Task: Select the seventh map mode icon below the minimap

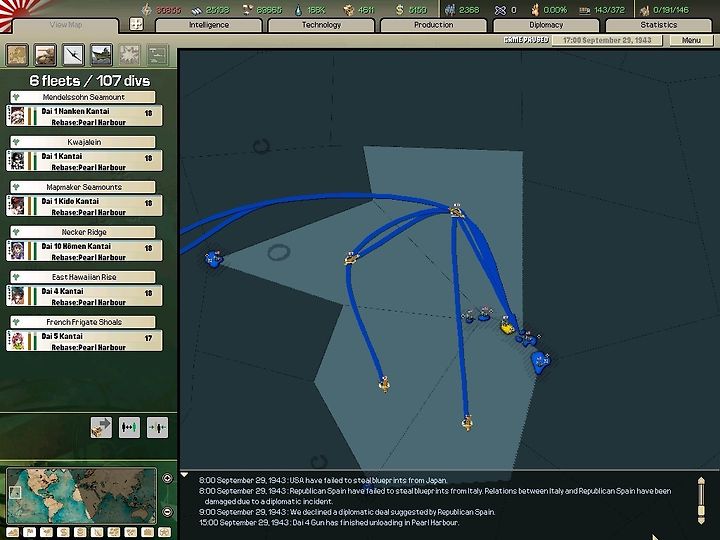Action: [113, 533]
